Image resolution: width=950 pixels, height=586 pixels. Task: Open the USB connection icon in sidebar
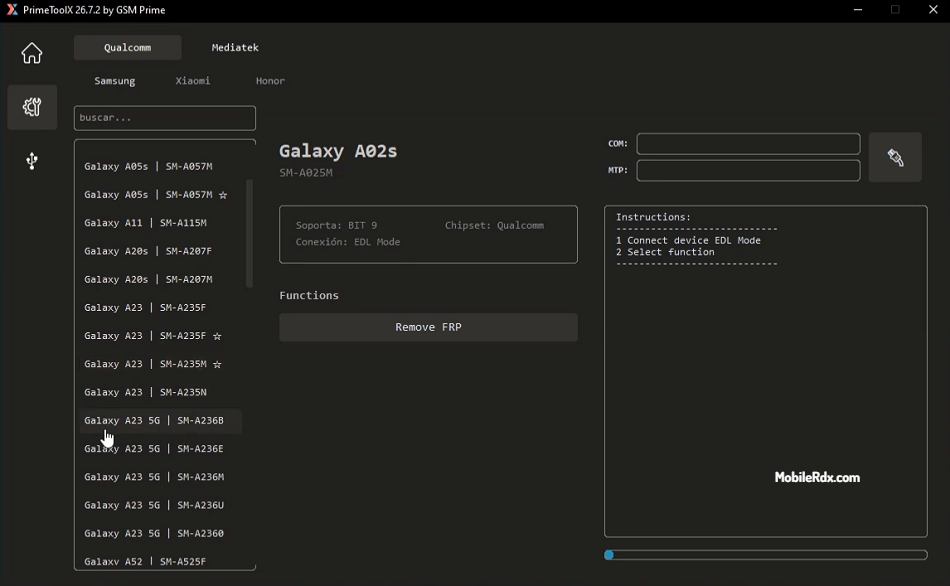(x=32, y=161)
